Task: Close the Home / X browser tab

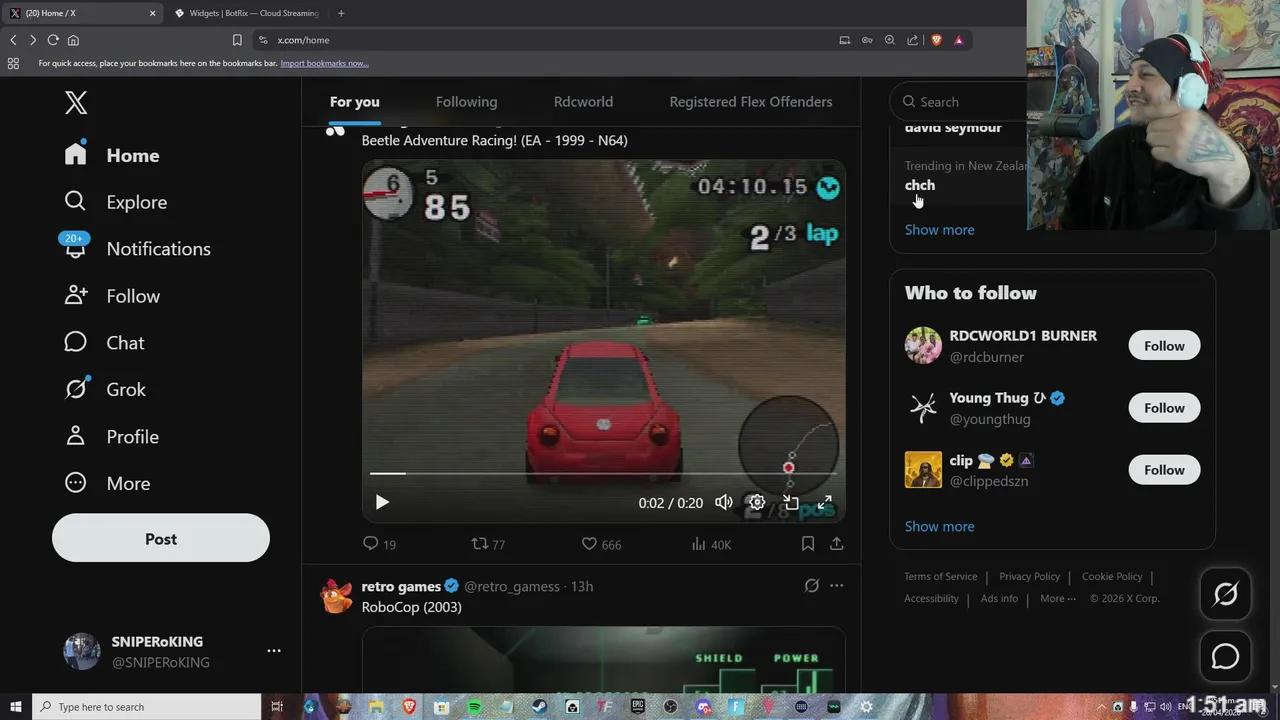Action: click(x=152, y=13)
